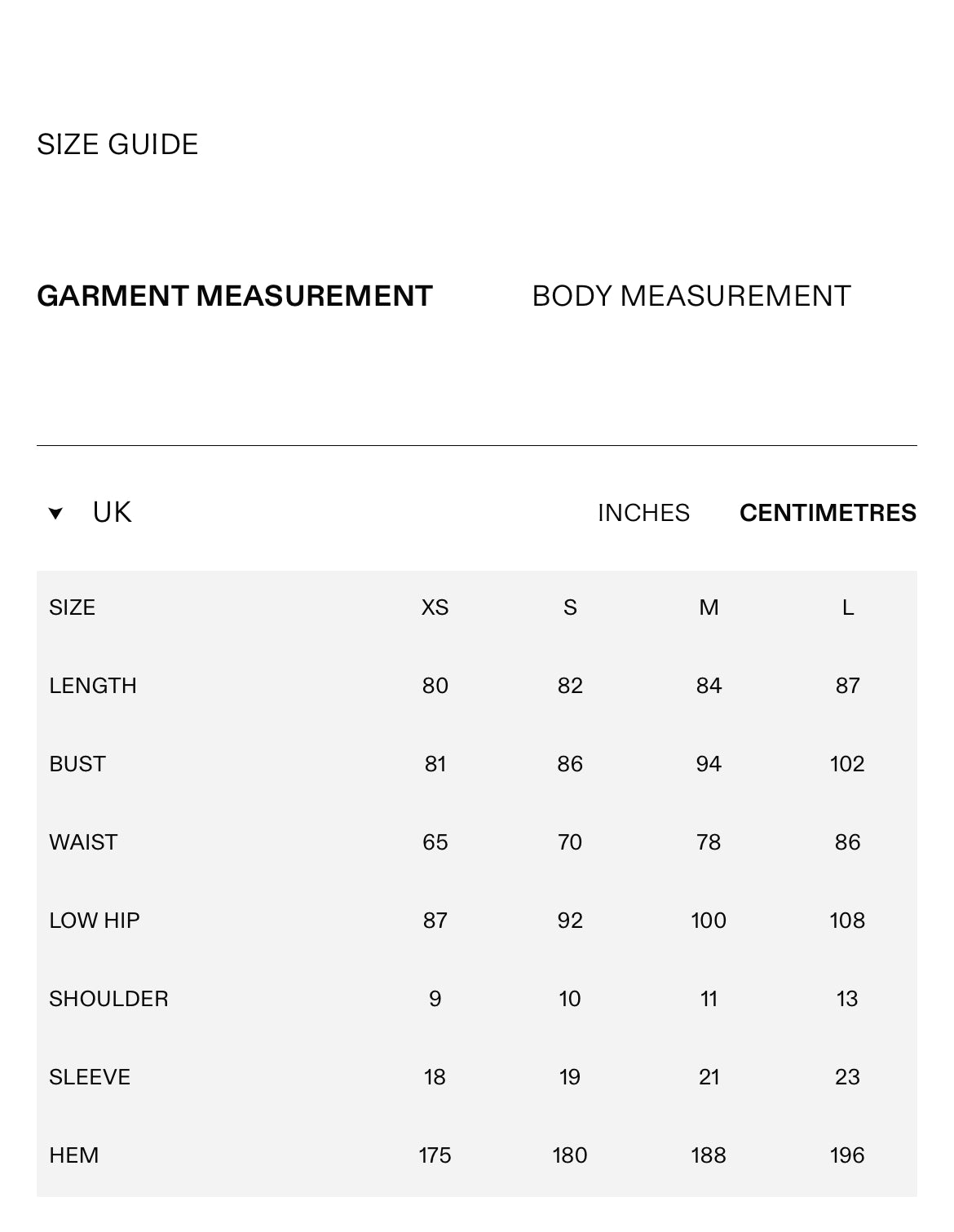Click the LOW HIP row label
Screen dimensions: 954x1232
pos(95,921)
